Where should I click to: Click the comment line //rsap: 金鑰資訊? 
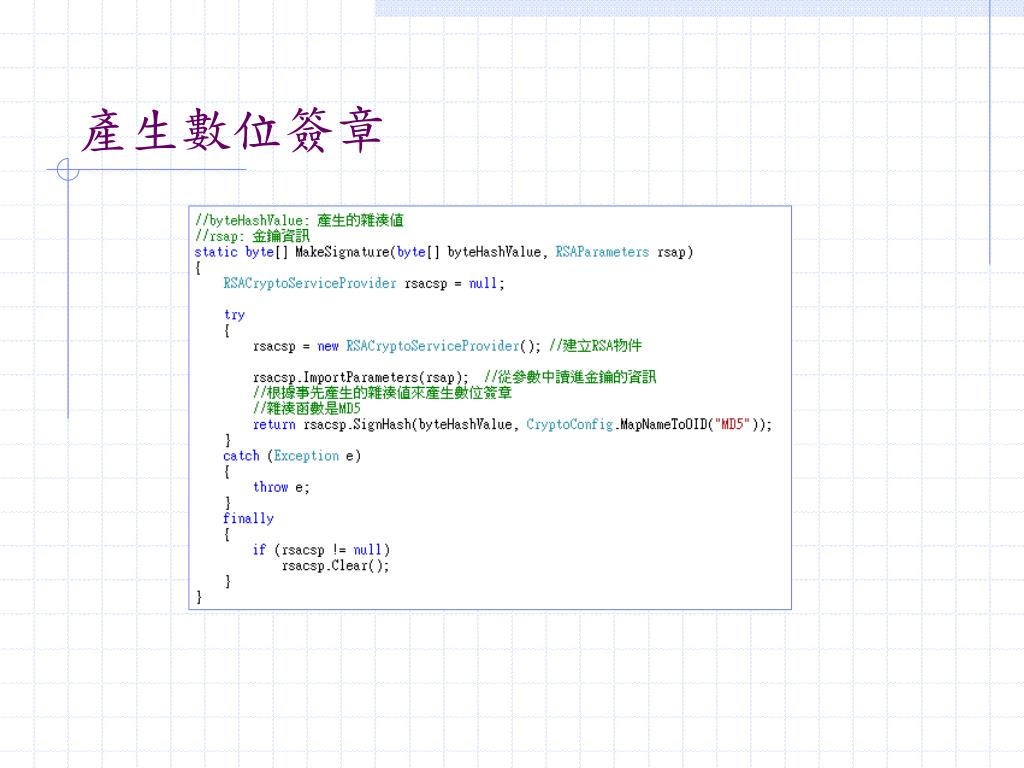pos(252,236)
